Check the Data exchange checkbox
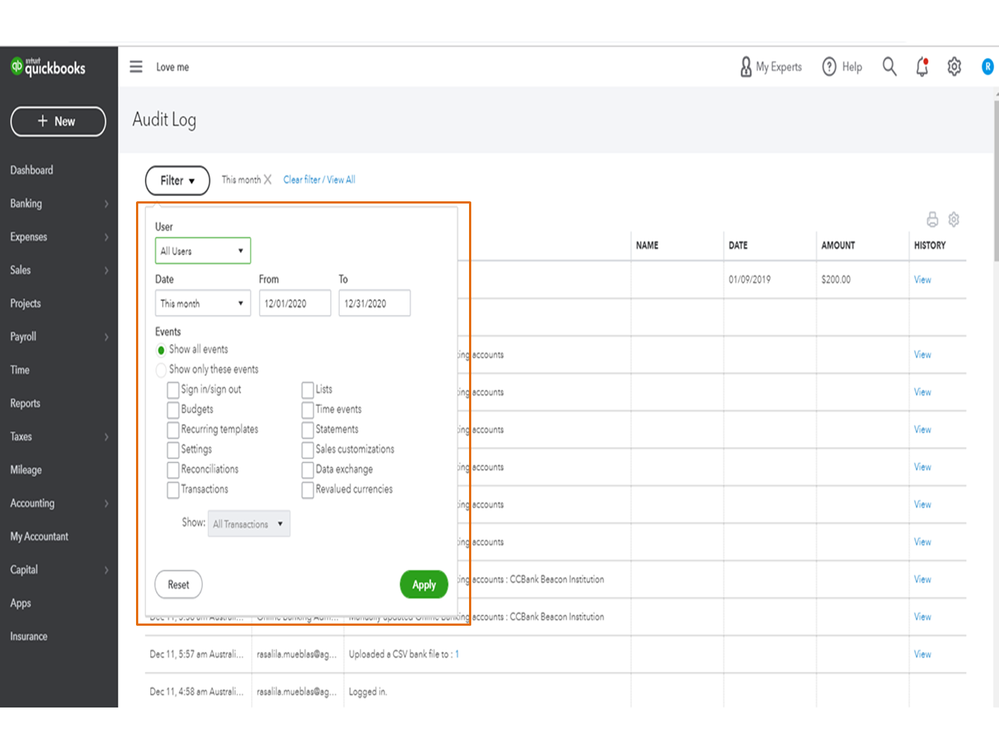Screen dimensions: 999x749 (x=308, y=470)
